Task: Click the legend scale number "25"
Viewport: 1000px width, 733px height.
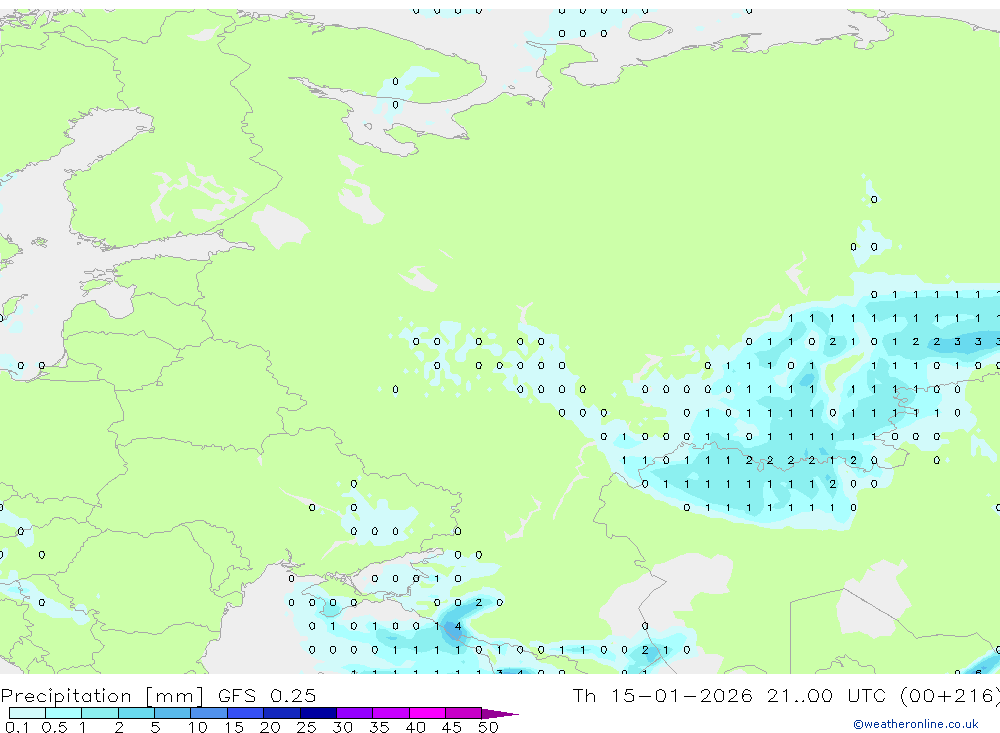Action: (307, 727)
